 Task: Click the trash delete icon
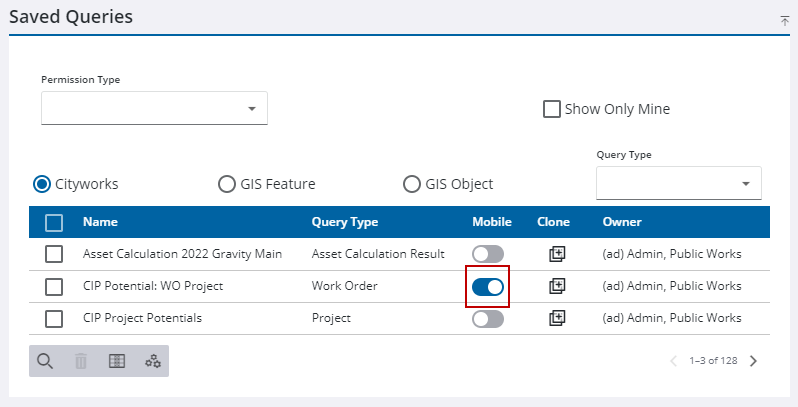click(81, 361)
